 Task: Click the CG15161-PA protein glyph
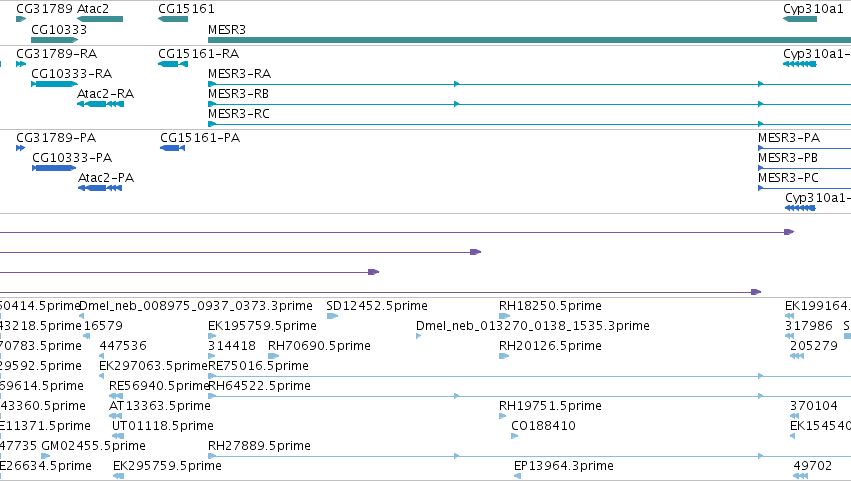coord(173,148)
